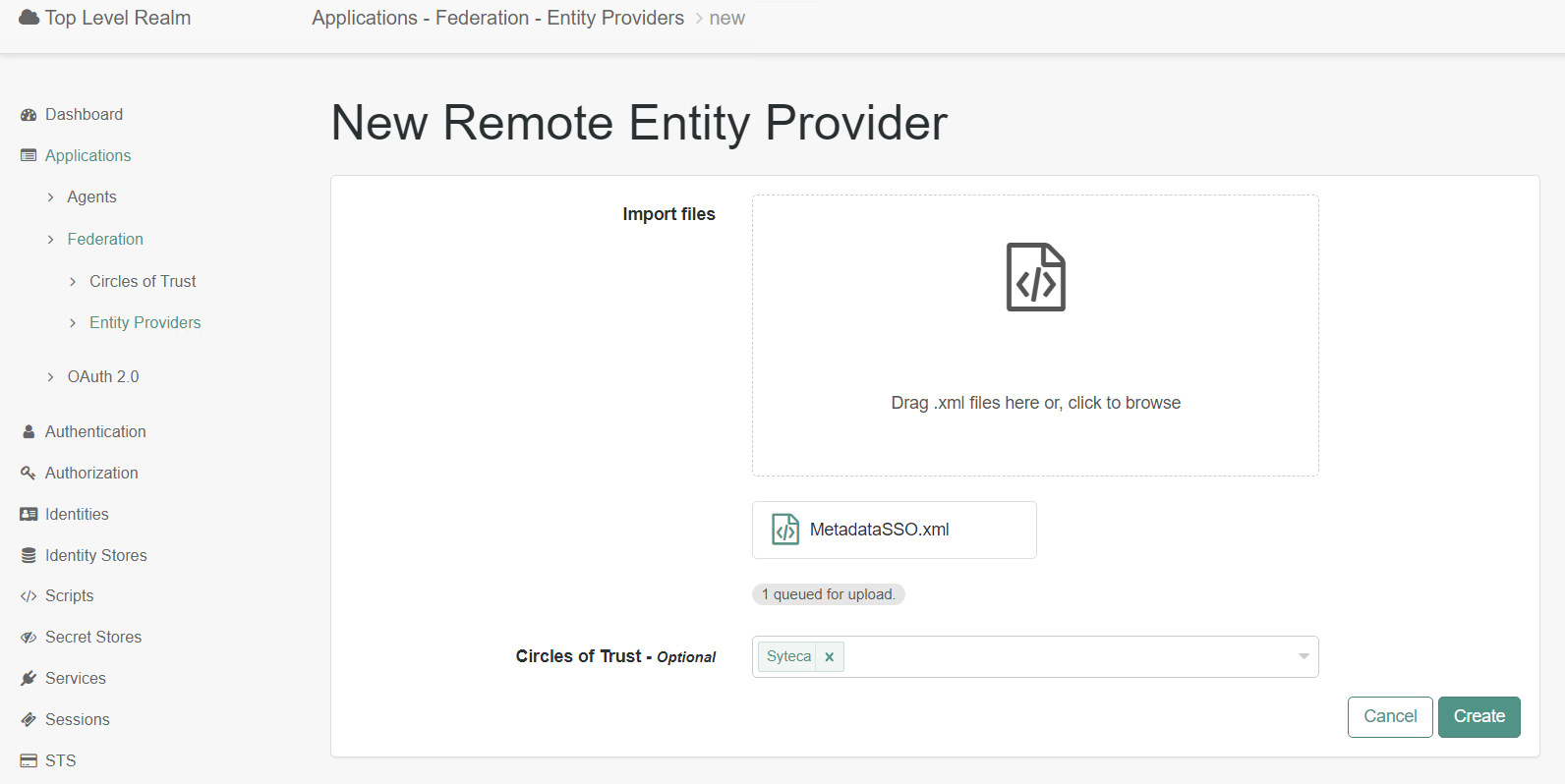Viewport: 1565px width, 784px height.
Task: Open the STS sidebar menu item
Action: pos(60,760)
